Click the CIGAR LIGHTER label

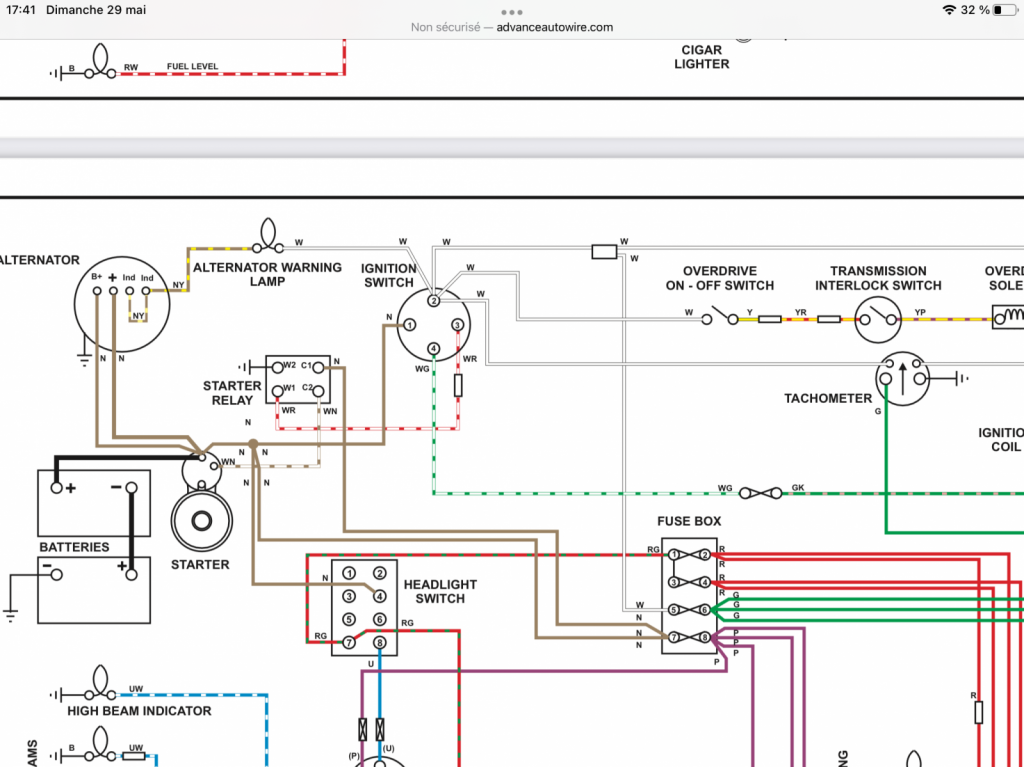coord(701,57)
